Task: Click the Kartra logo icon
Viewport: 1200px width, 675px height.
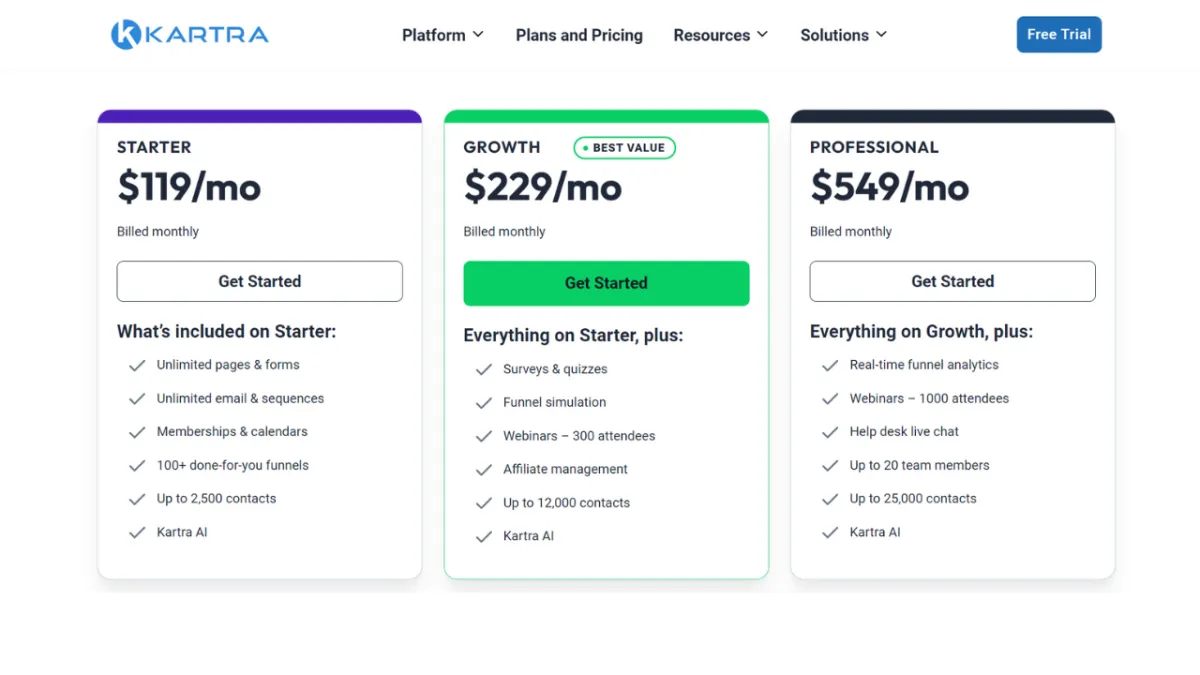Action: pos(126,35)
